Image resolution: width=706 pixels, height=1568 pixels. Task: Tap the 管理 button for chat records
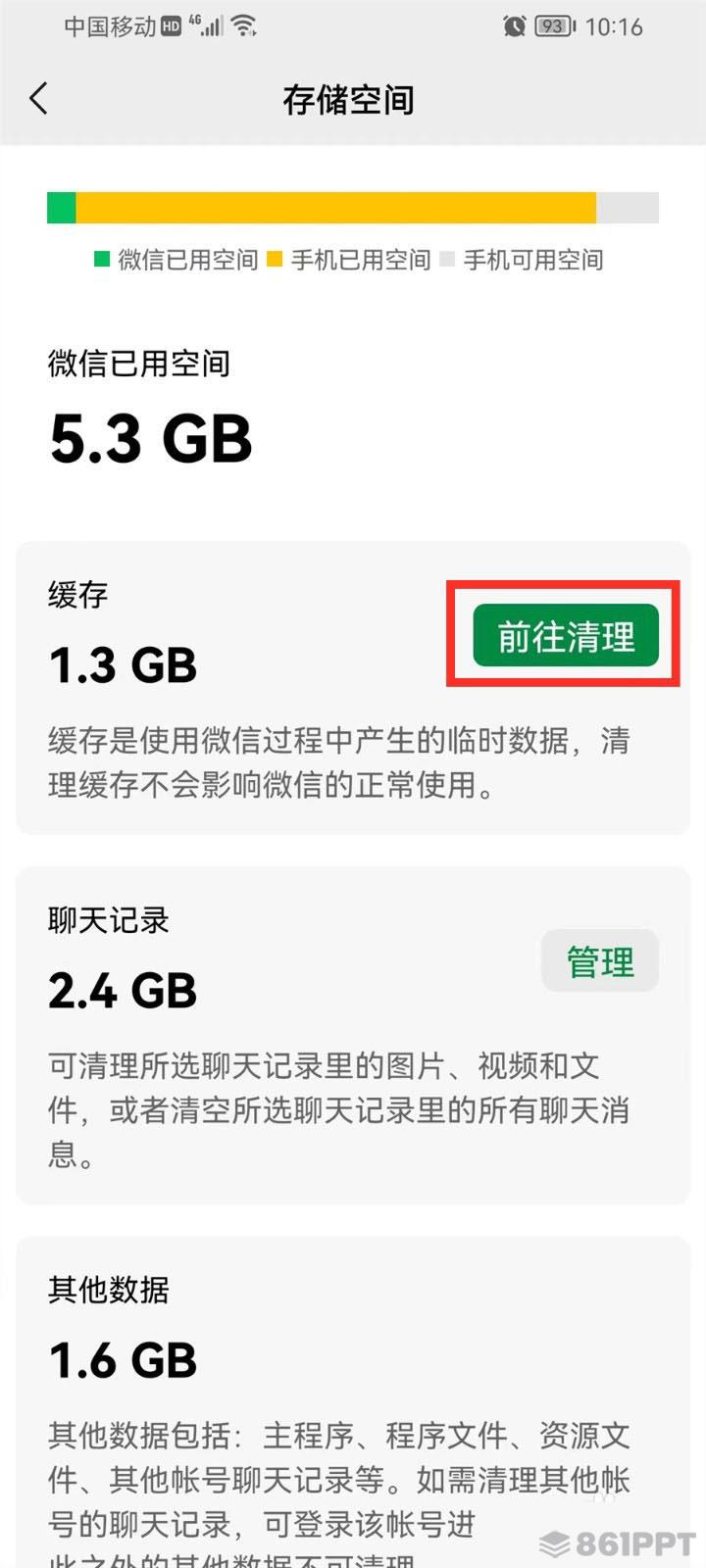tap(600, 960)
